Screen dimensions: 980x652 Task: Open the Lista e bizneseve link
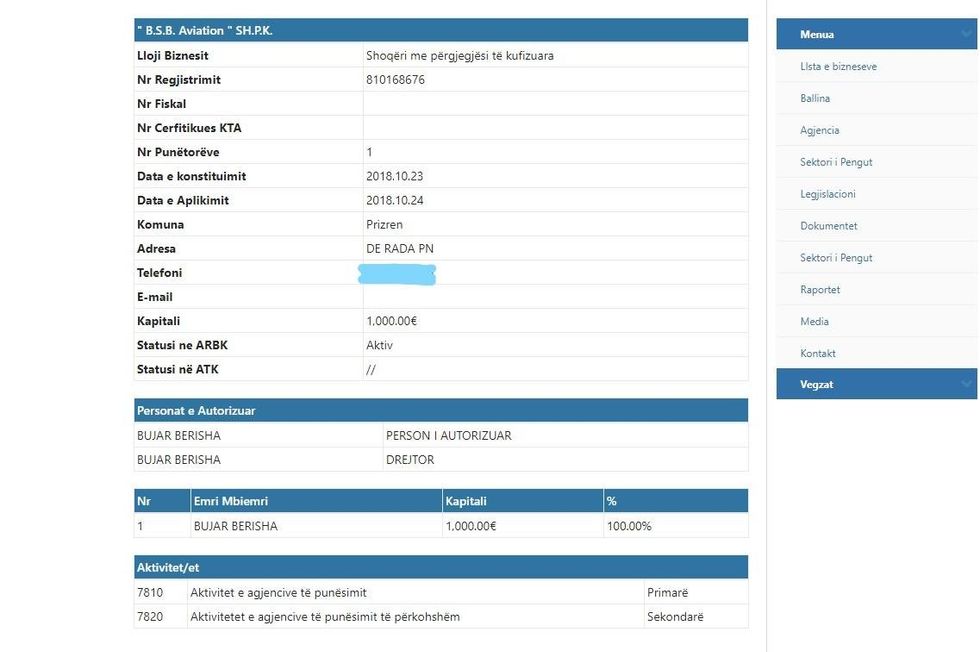tap(838, 67)
